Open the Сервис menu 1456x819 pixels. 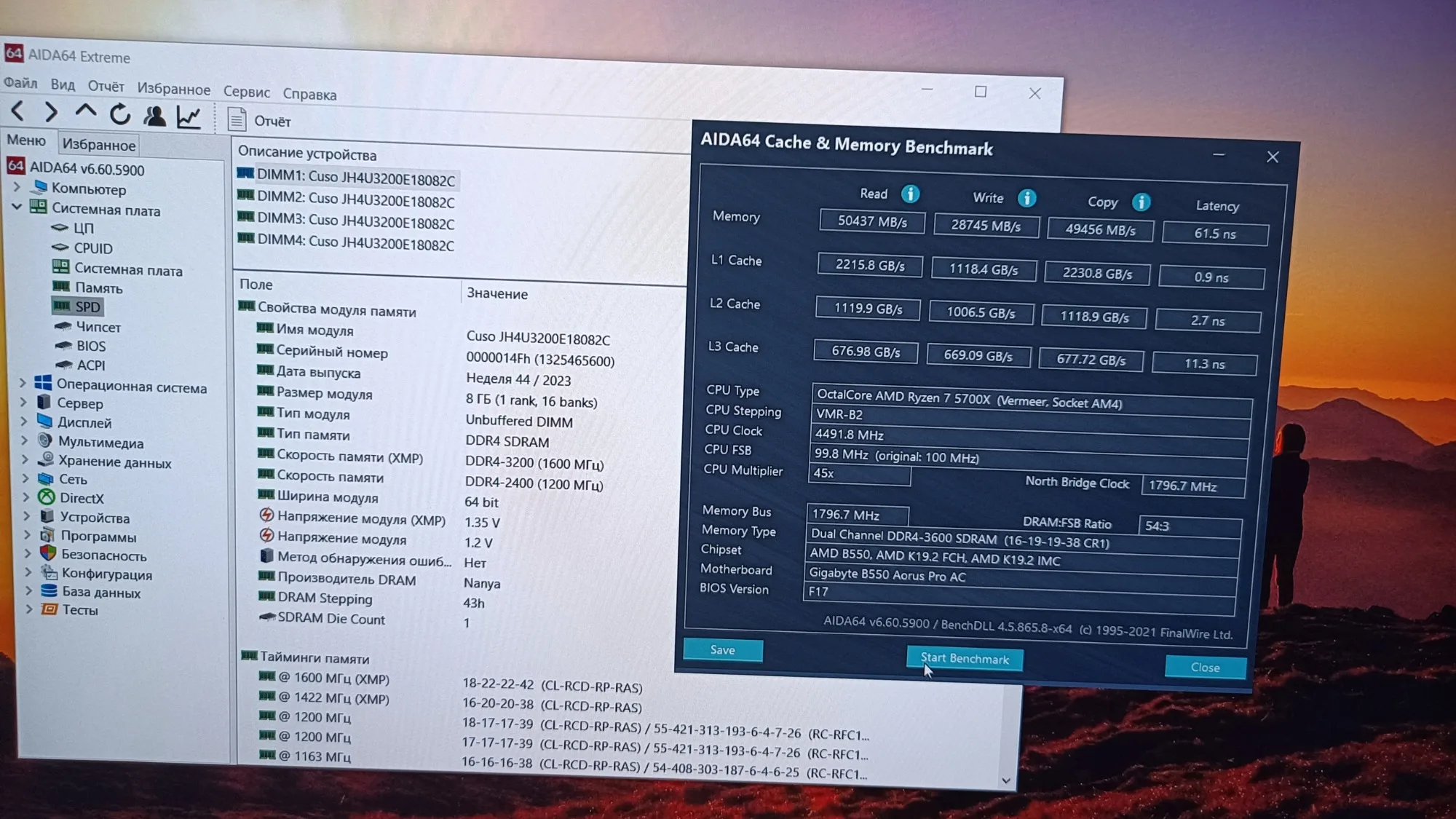tap(246, 92)
